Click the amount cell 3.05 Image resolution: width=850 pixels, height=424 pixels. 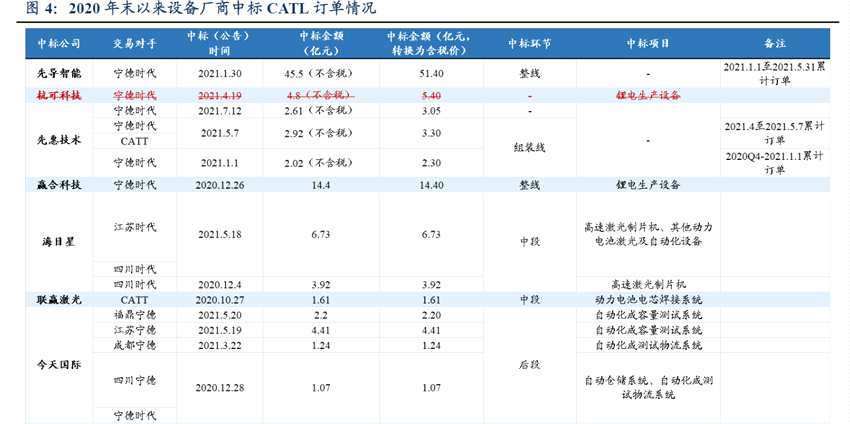431,111
